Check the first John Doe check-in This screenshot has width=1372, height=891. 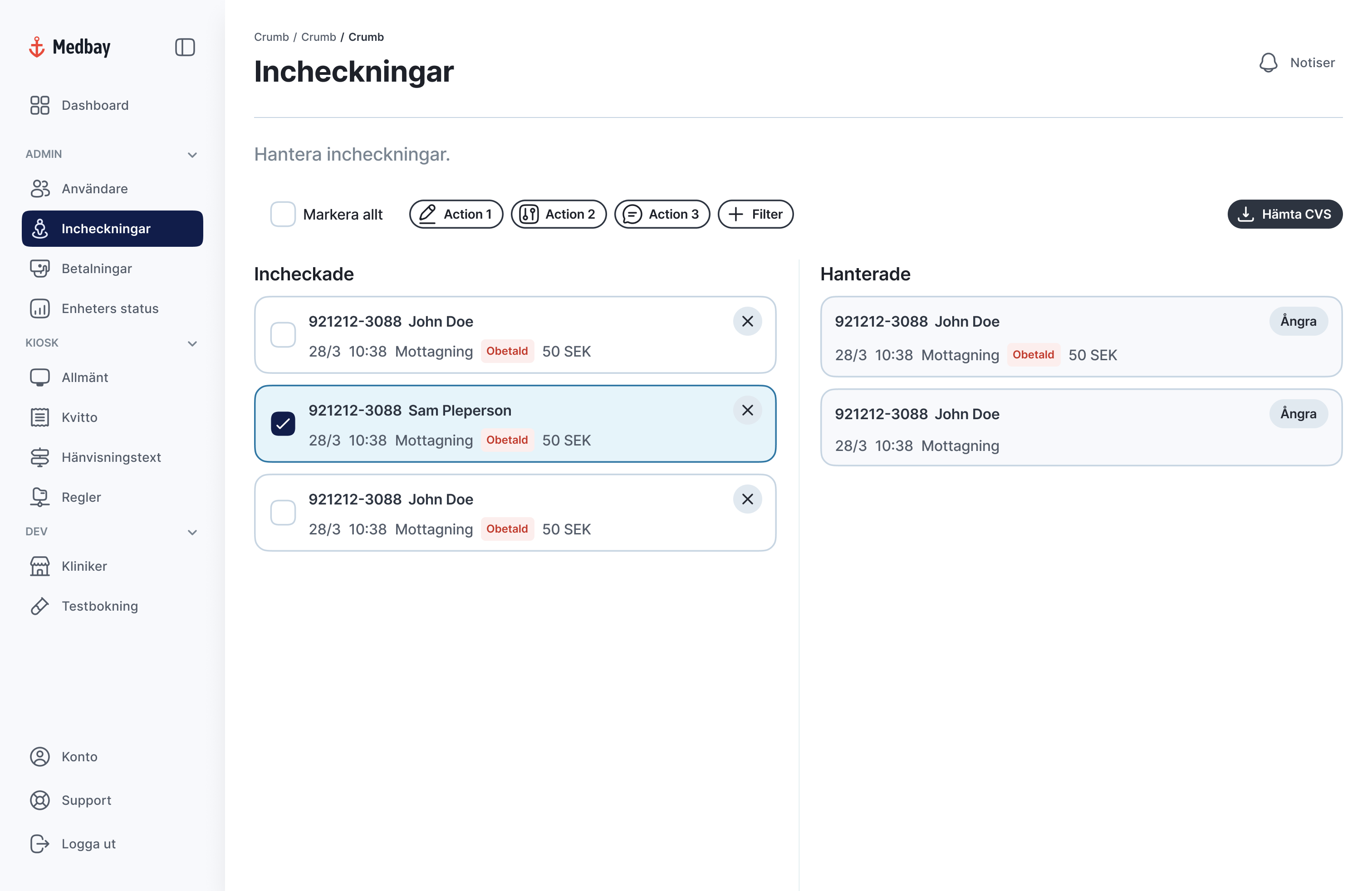tap(283, 335)
